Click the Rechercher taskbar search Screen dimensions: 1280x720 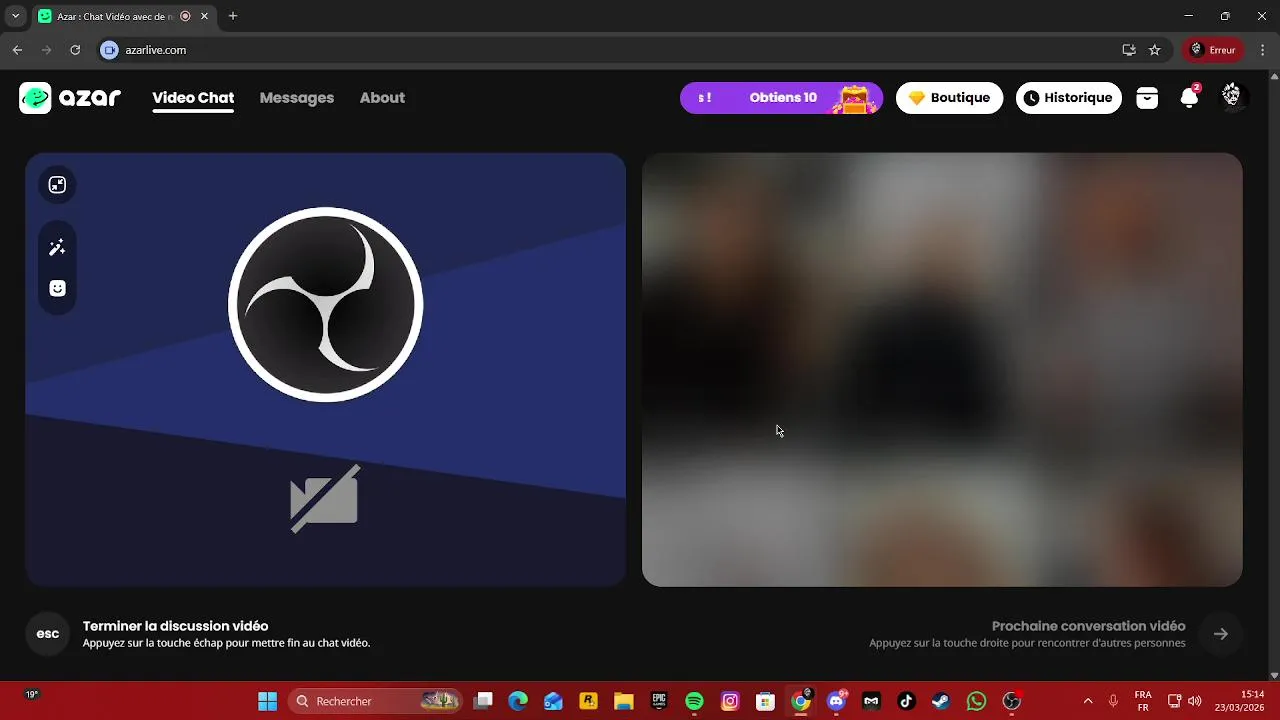[x=376, y=701]
